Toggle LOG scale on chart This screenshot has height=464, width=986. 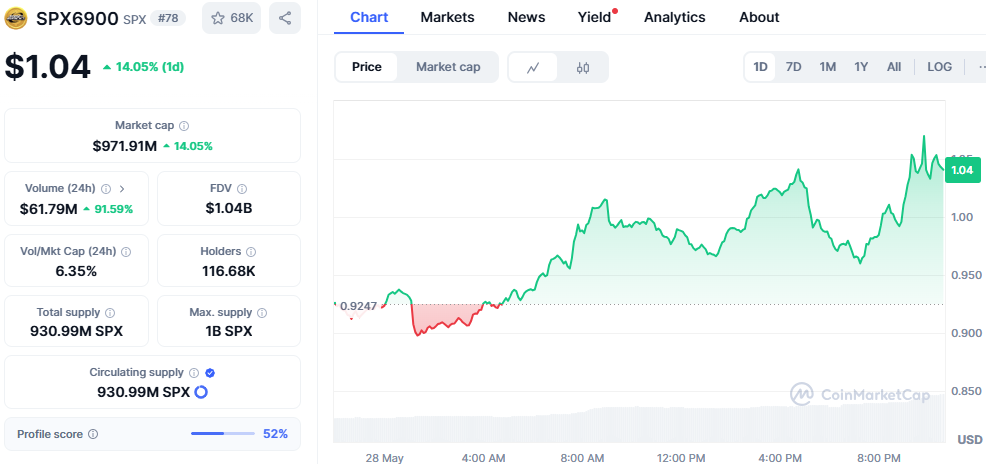(x=939, y=67)
